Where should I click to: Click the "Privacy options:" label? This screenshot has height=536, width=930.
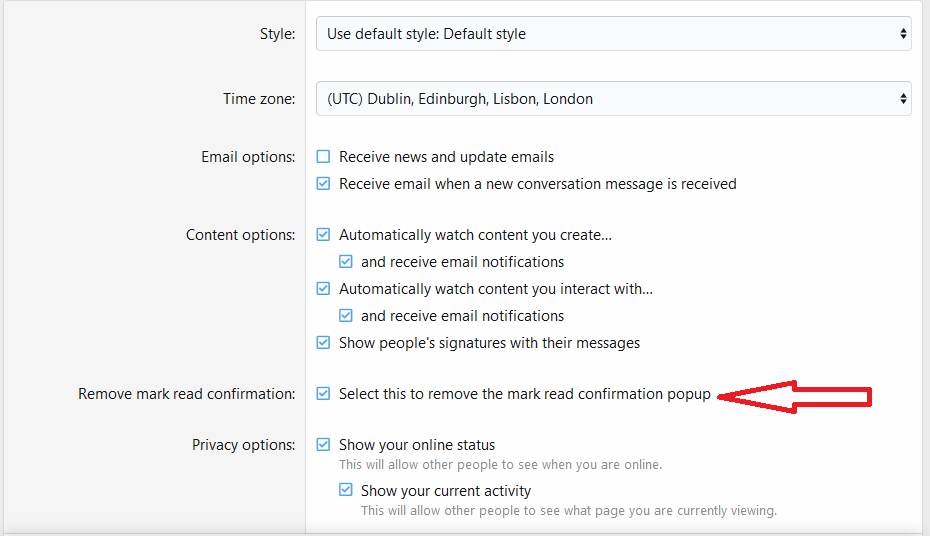[243, 445]
